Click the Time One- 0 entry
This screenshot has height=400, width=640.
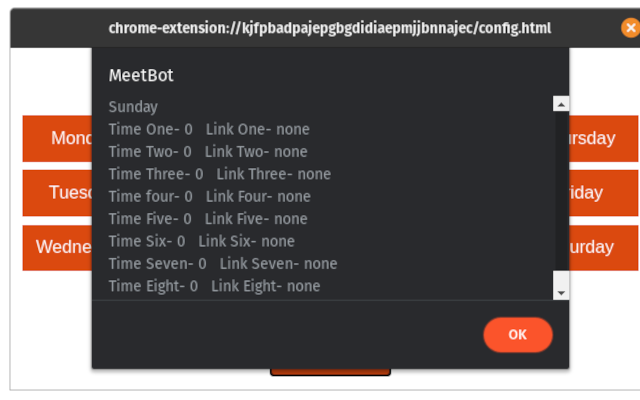[x=151, y=129]
